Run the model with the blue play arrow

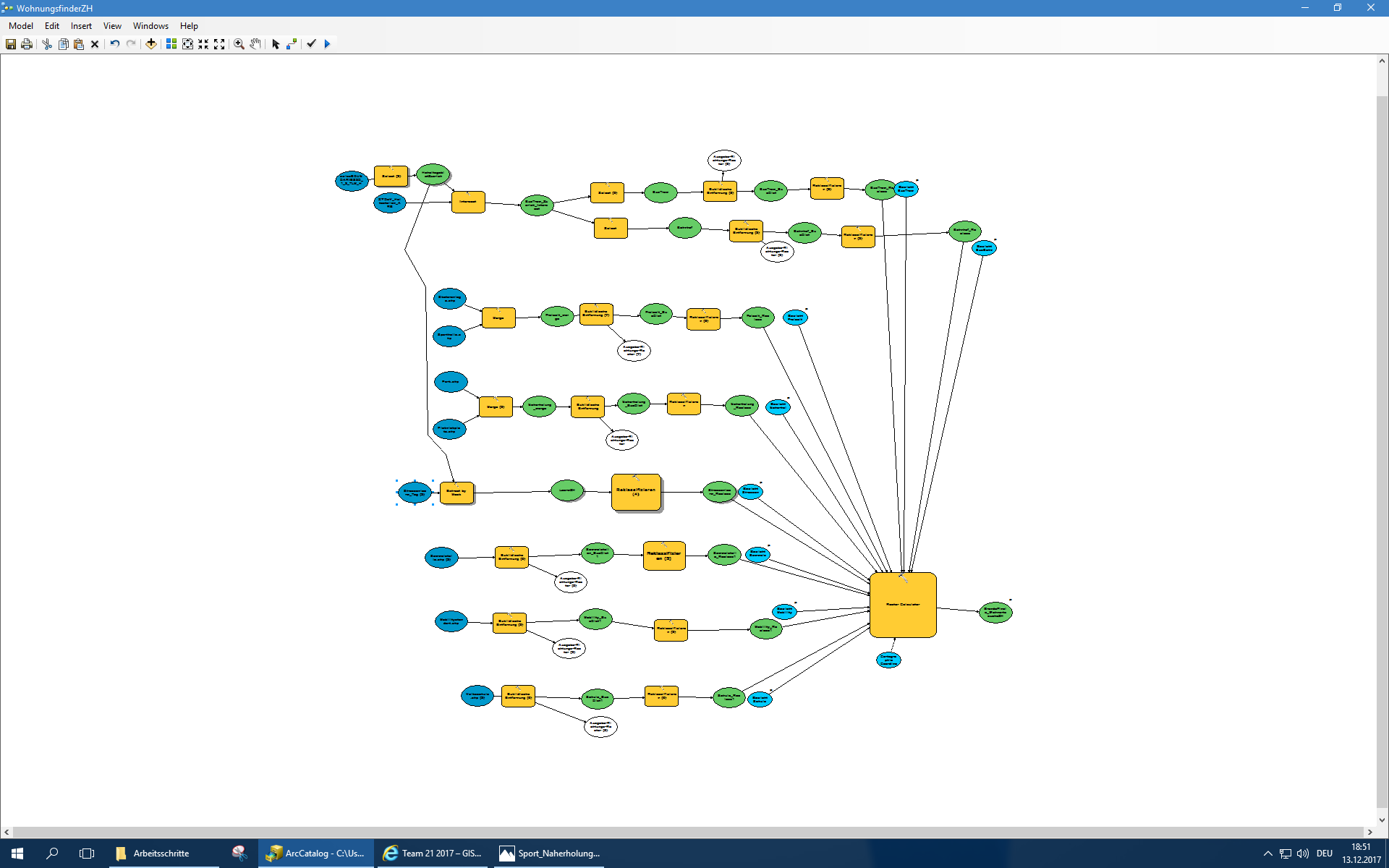327,44
